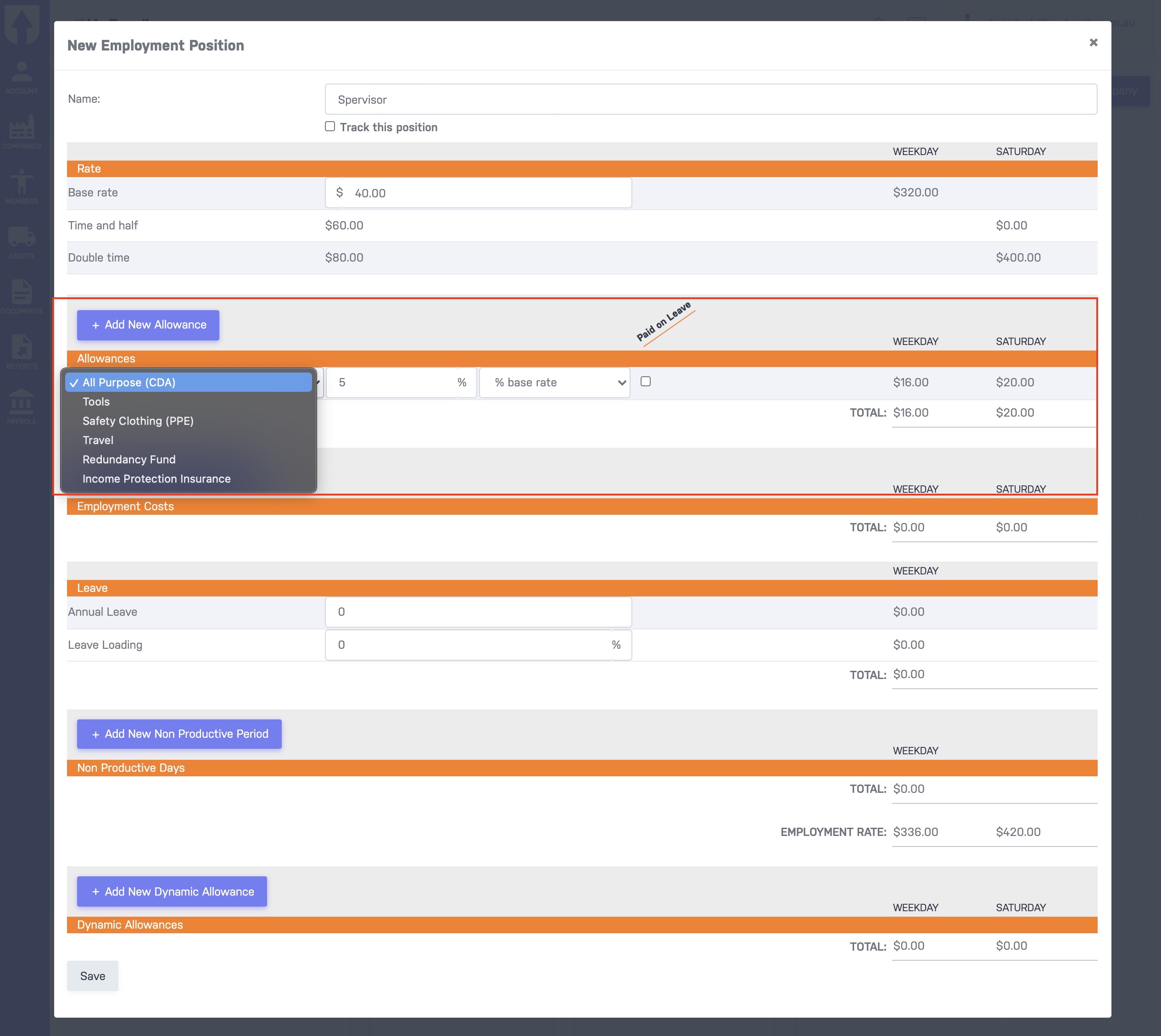Click Add New Non Productive Period

179,734
